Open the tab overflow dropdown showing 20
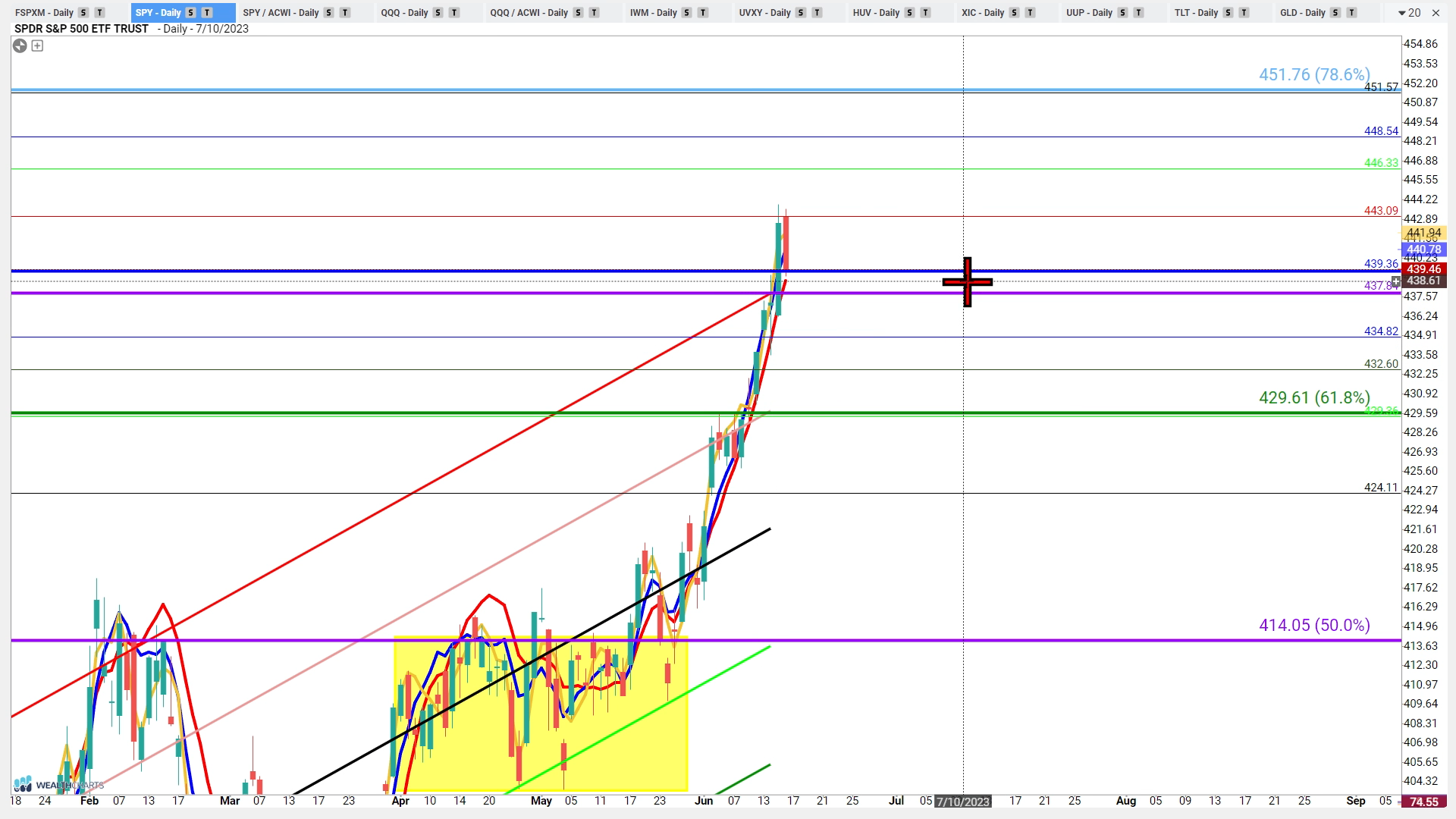 click(x=1409, y=13)
